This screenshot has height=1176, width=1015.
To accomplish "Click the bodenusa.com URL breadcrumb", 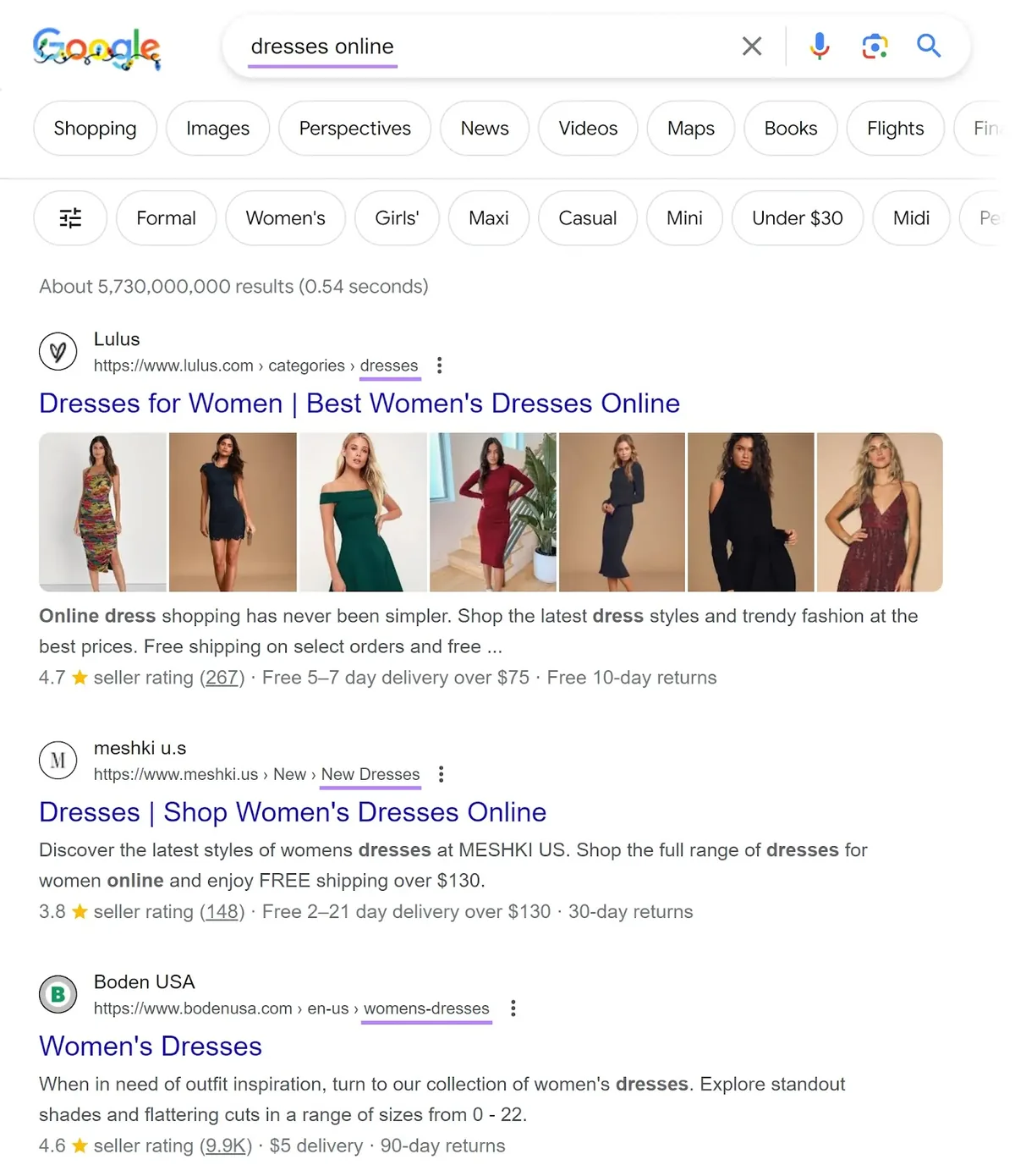I will (291, 1008).
